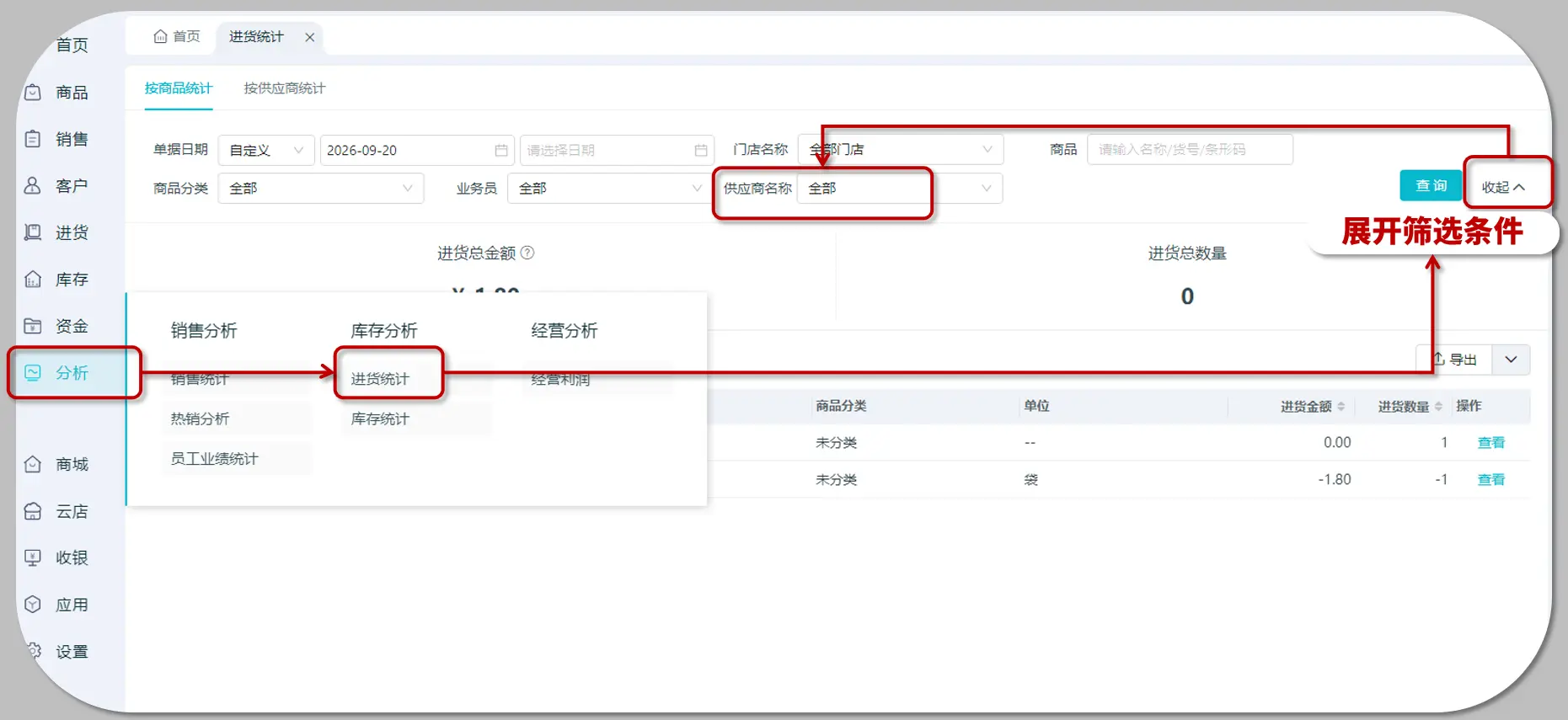Open the 销售 sidebar icon
This screenshot has width=1568, height=720.
[x=33, y=139]
